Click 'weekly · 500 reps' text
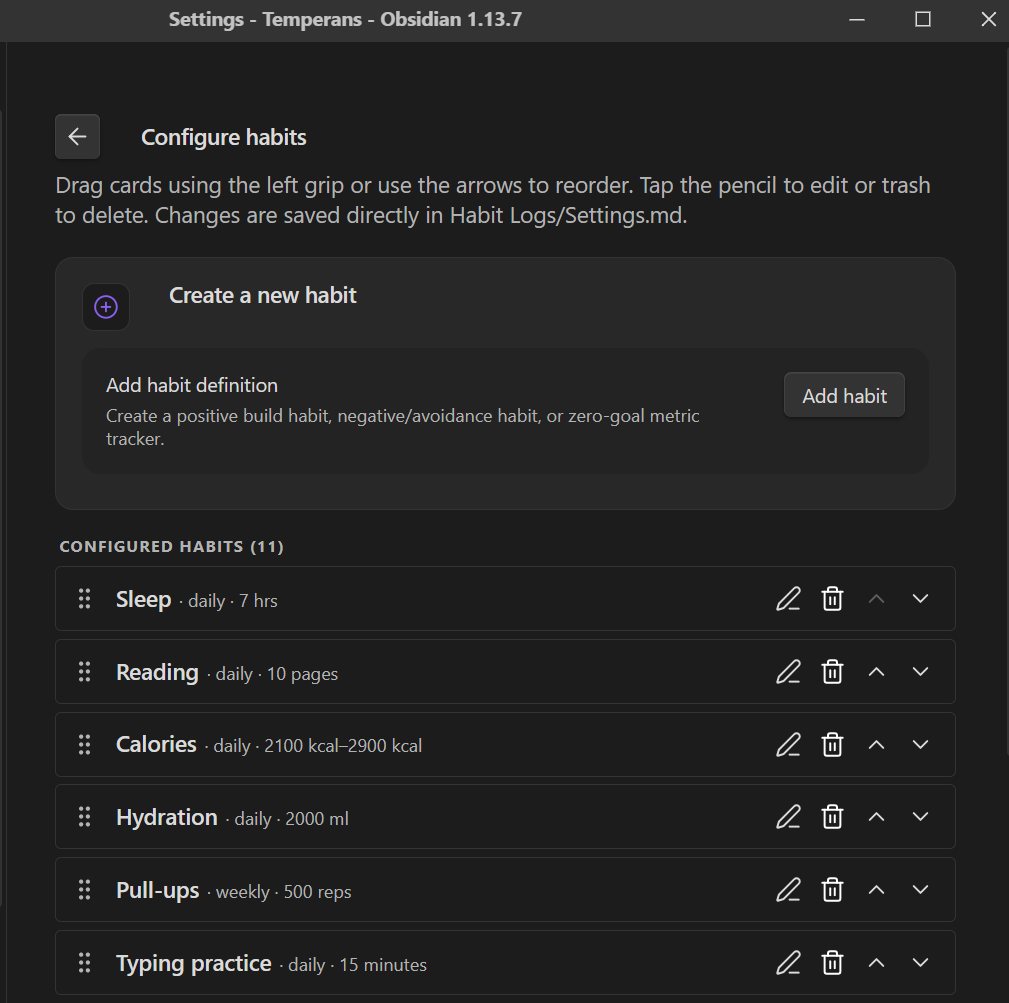1009x1003 pixels. 284,892
